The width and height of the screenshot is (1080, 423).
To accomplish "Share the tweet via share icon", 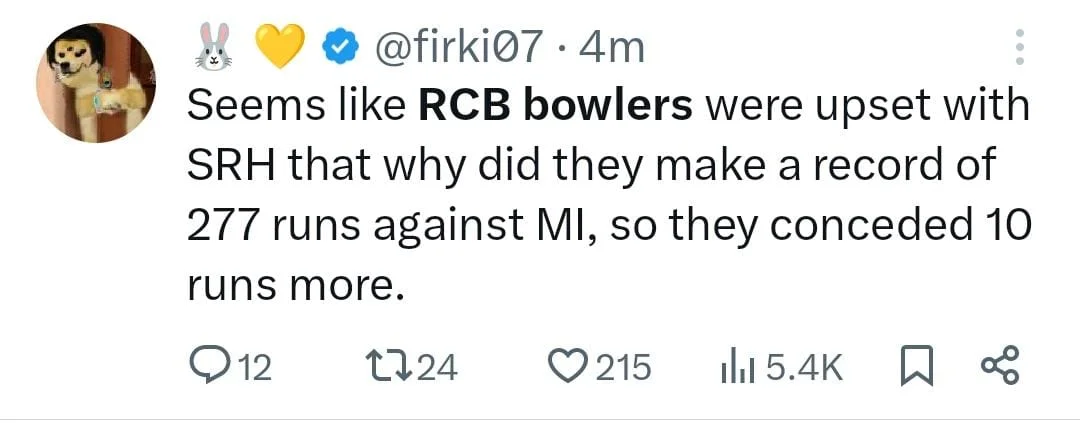I will click(1000, 366).
